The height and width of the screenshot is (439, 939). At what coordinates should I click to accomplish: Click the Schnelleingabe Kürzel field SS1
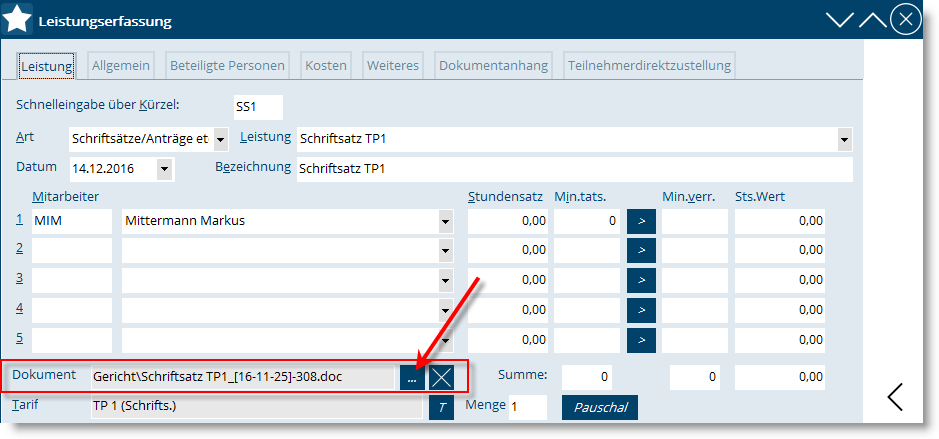click(x=257, y=107)
